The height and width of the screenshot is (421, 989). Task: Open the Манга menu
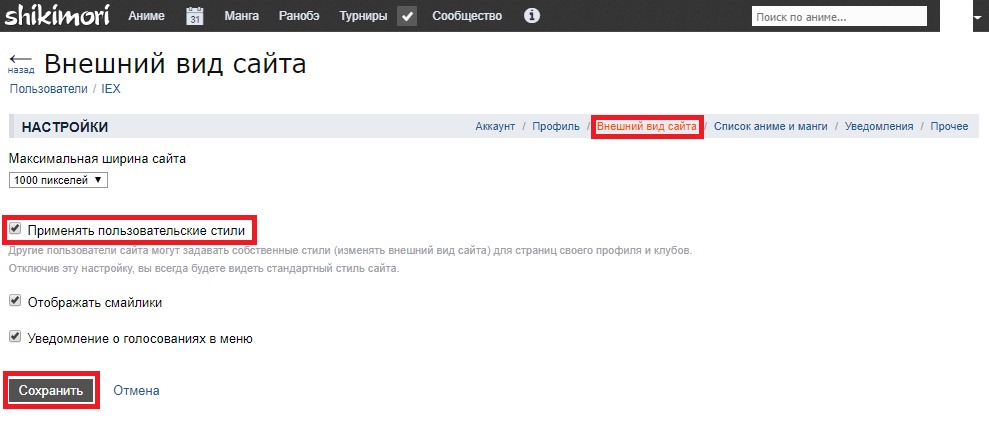(x=241, y=16)
